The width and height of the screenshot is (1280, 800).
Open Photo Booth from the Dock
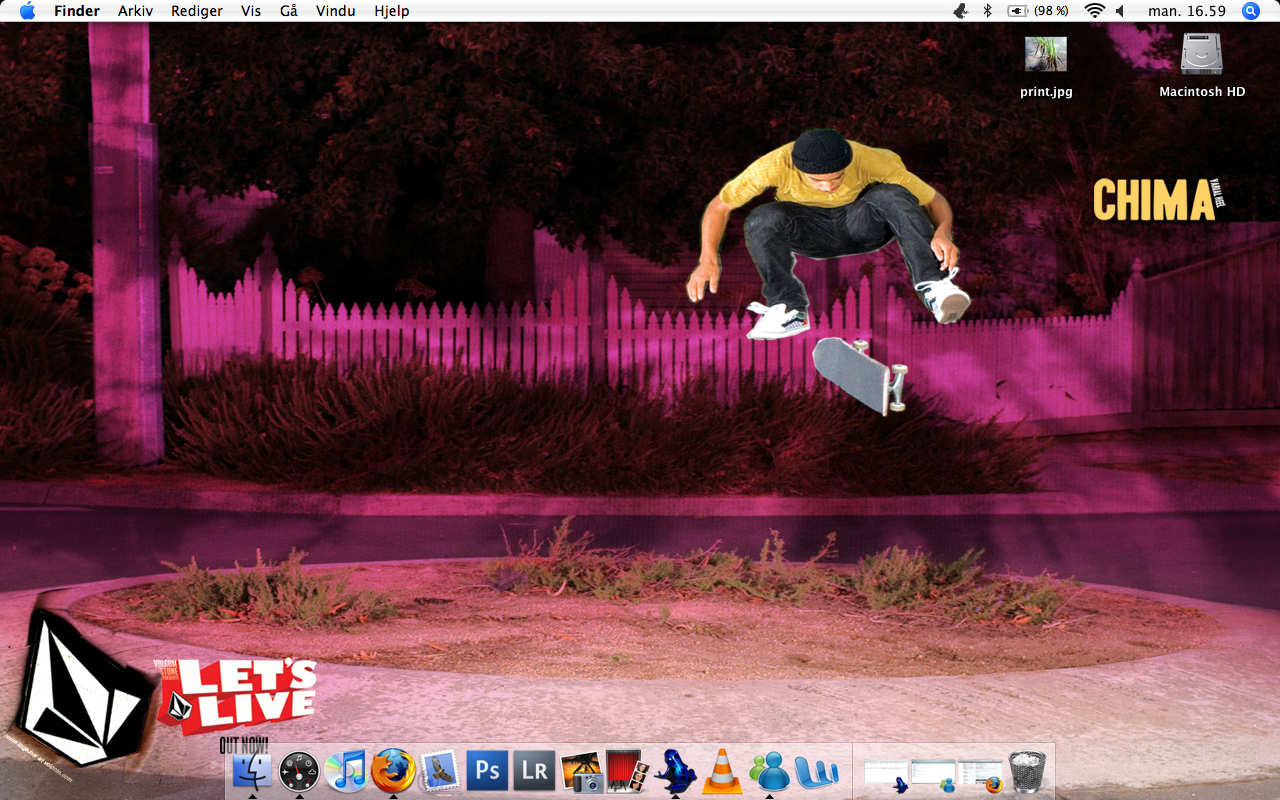(x=628, y=771)
